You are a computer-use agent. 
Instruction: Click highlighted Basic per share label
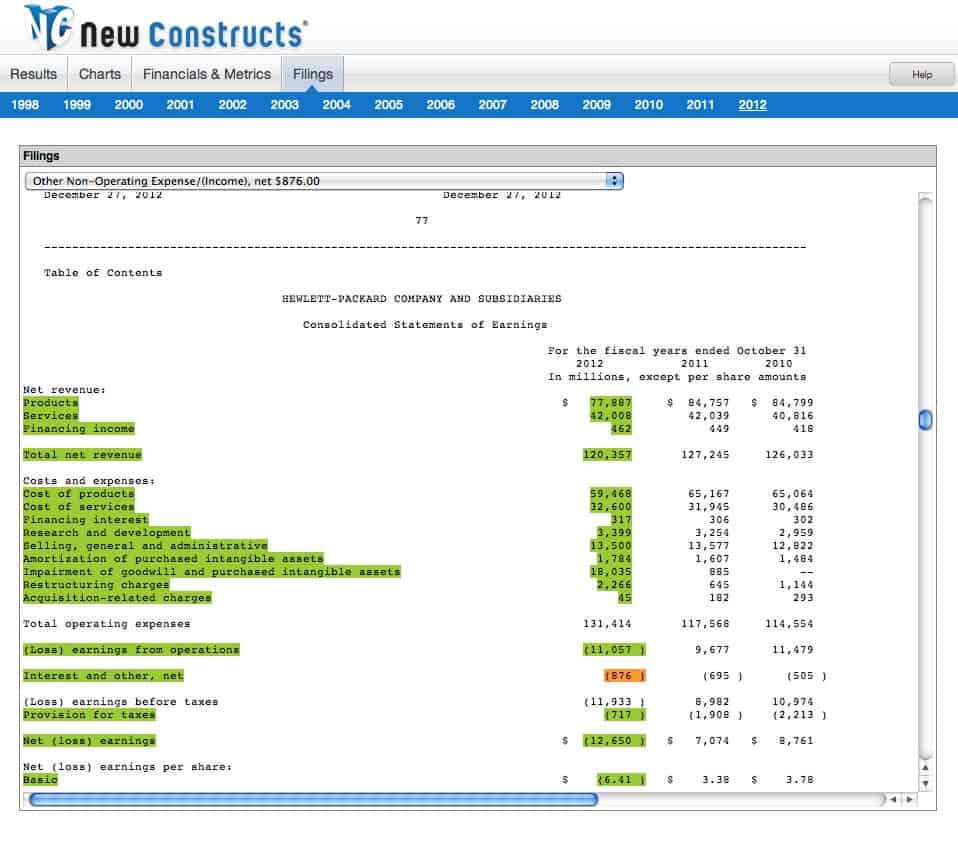40,780
